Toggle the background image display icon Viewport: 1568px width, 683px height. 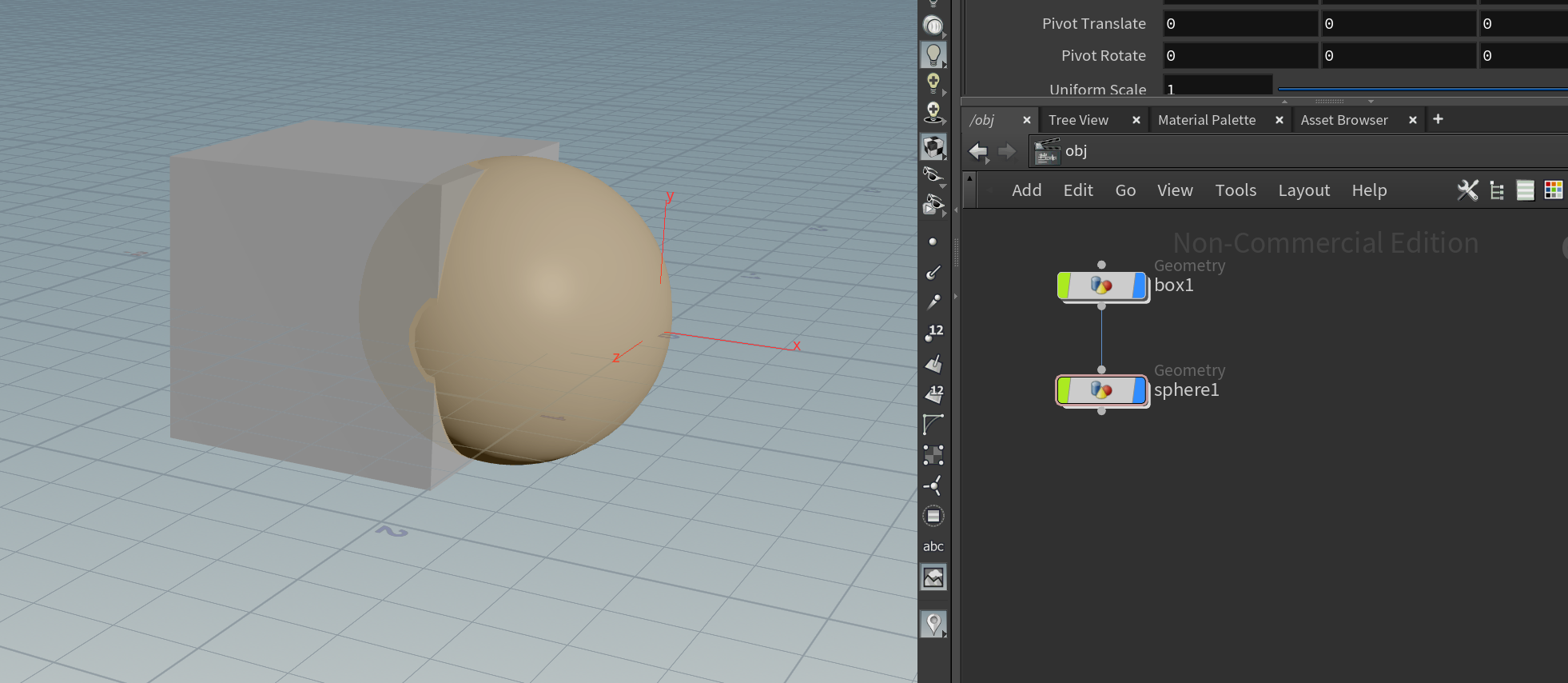click(x=933, y=577)
